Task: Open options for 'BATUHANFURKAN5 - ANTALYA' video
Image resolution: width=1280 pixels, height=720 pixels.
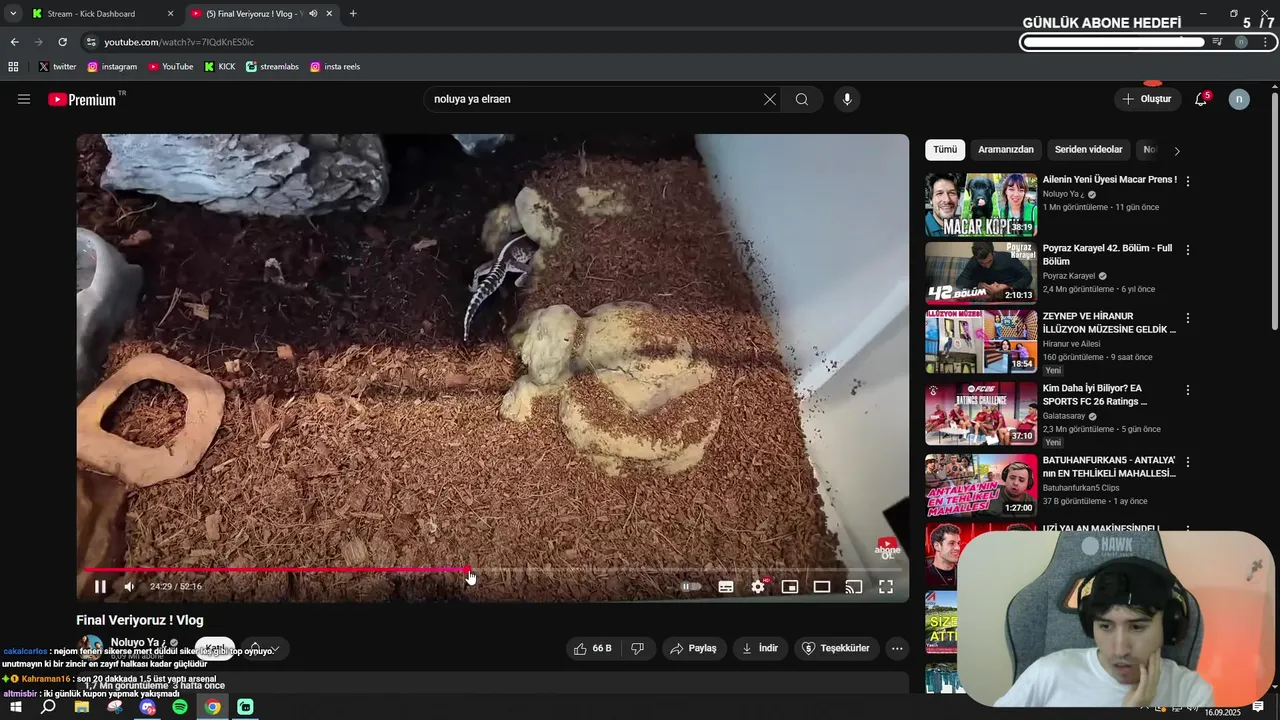Action: click(x=1188, y=462)
